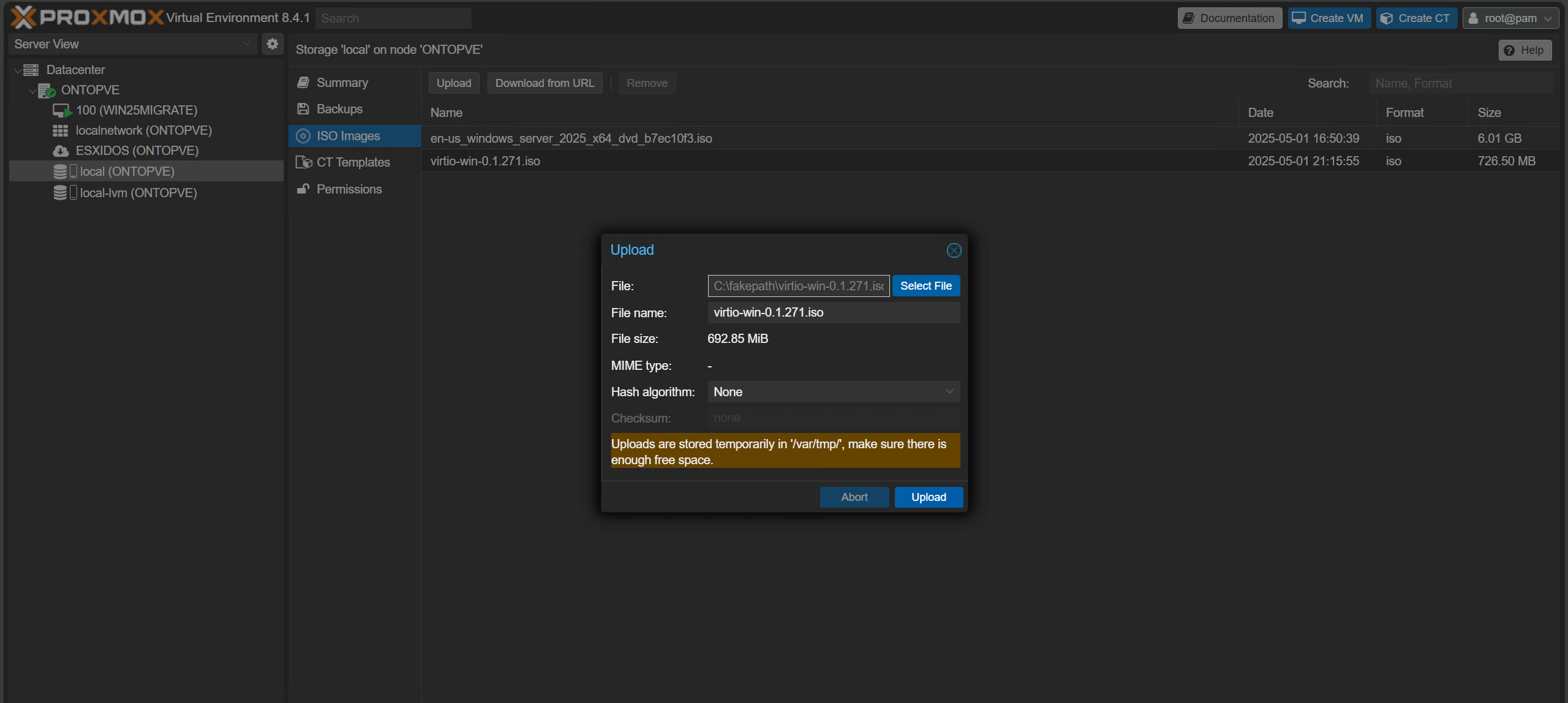Image resolution: width=1568 pixels, height=703 pixels.
Task: Focus the Name, Format search box
Action: click(1461, 83)
